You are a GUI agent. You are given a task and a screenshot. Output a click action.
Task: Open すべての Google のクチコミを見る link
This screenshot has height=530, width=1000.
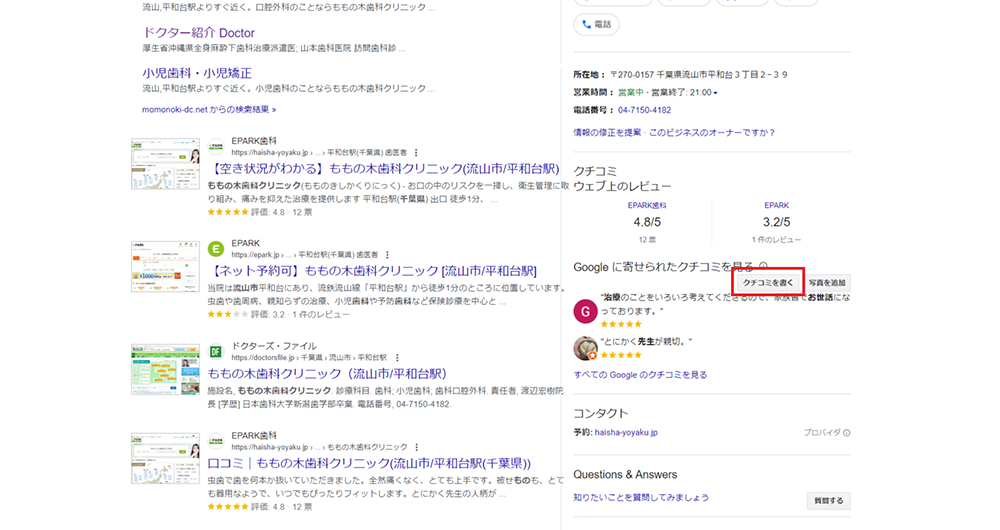coord(640,375)
